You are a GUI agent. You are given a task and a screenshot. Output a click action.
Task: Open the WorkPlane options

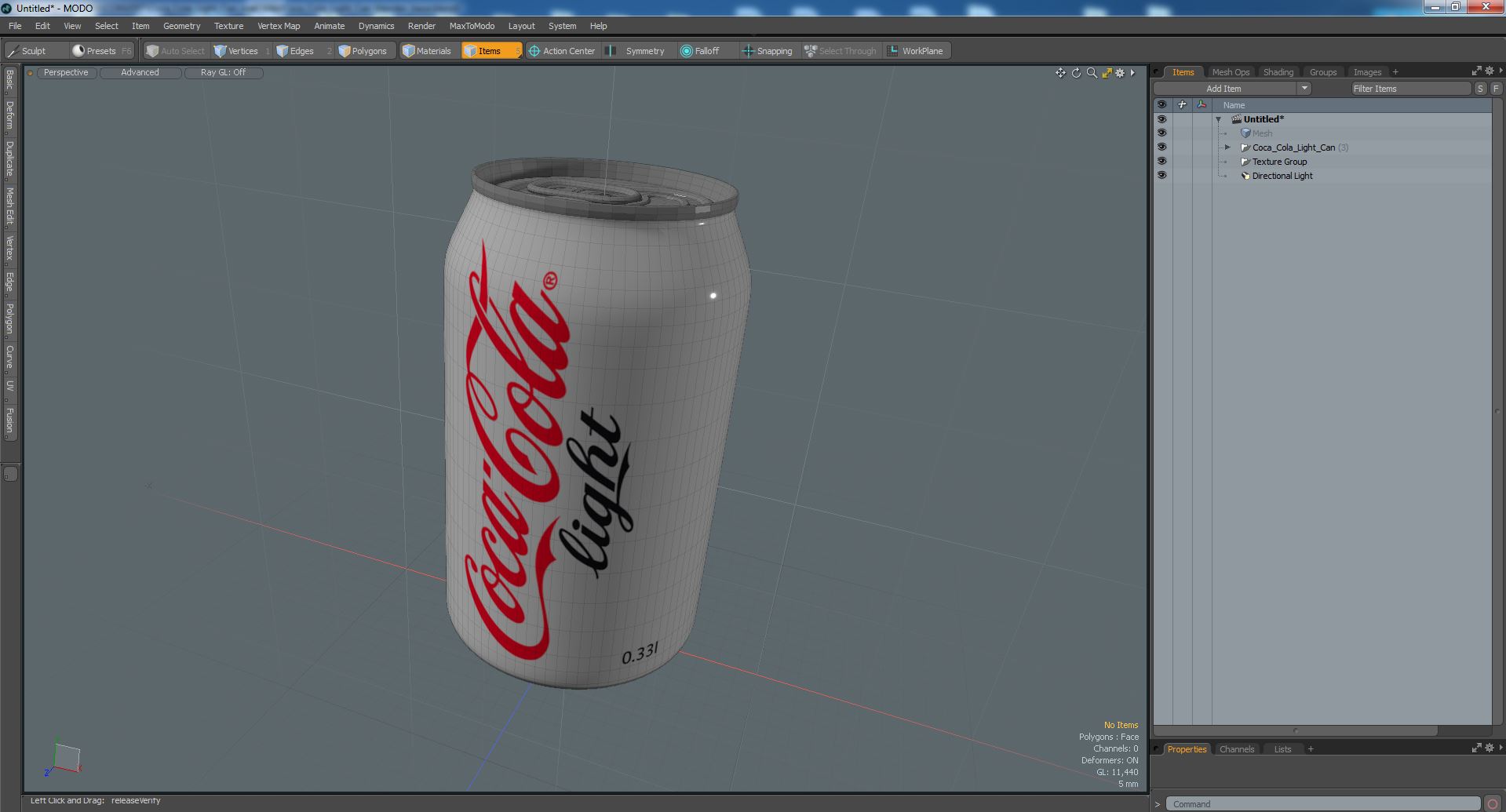916,51
